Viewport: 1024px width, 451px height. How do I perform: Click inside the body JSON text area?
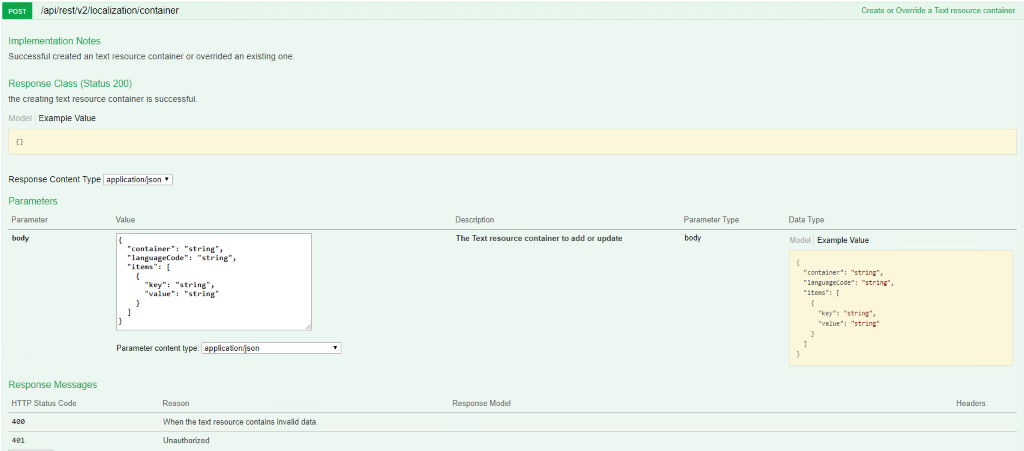click(x=213, y=281)
